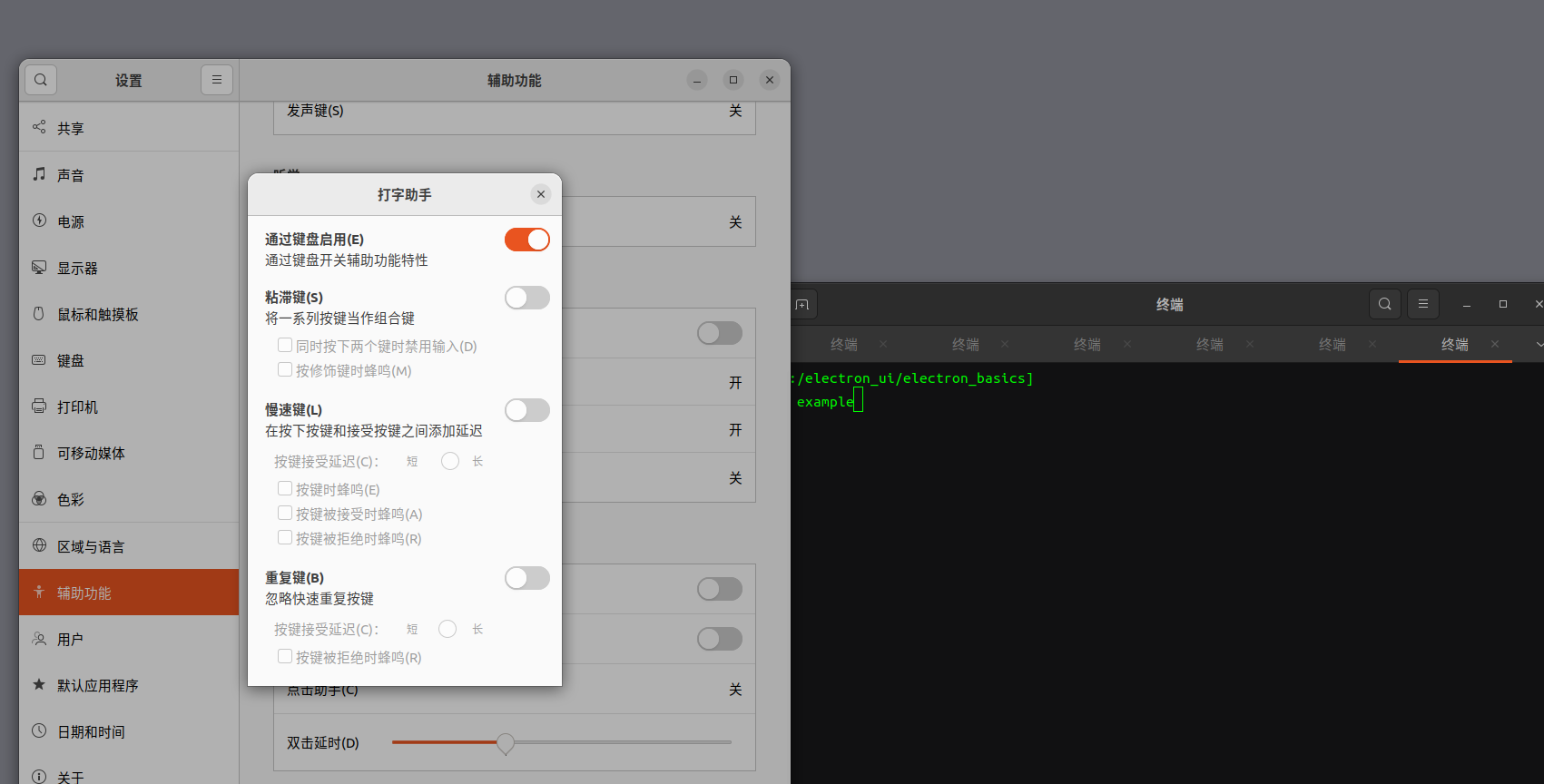
Task: Click the search icon in Settings header
Action: [41, 80]
